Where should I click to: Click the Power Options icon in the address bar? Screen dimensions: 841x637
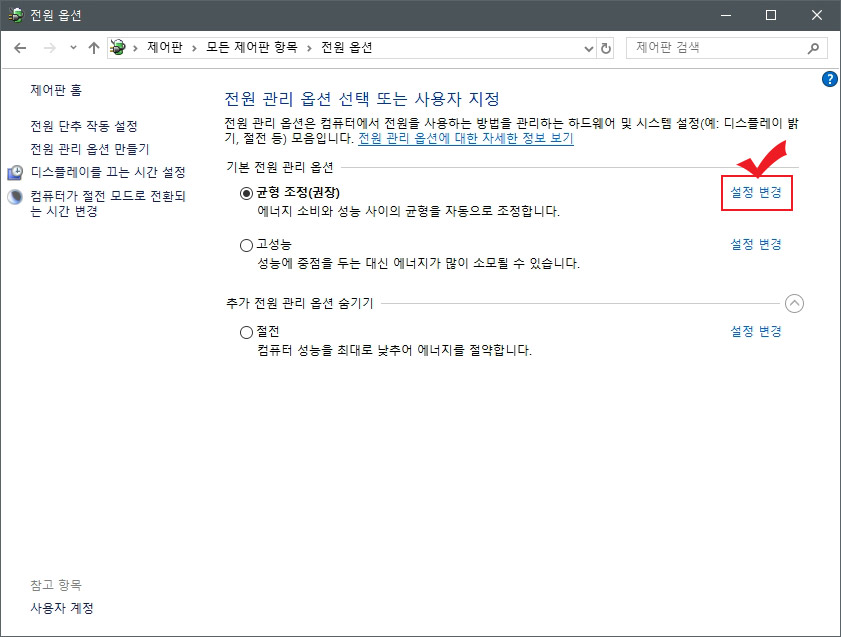(118, 48)
